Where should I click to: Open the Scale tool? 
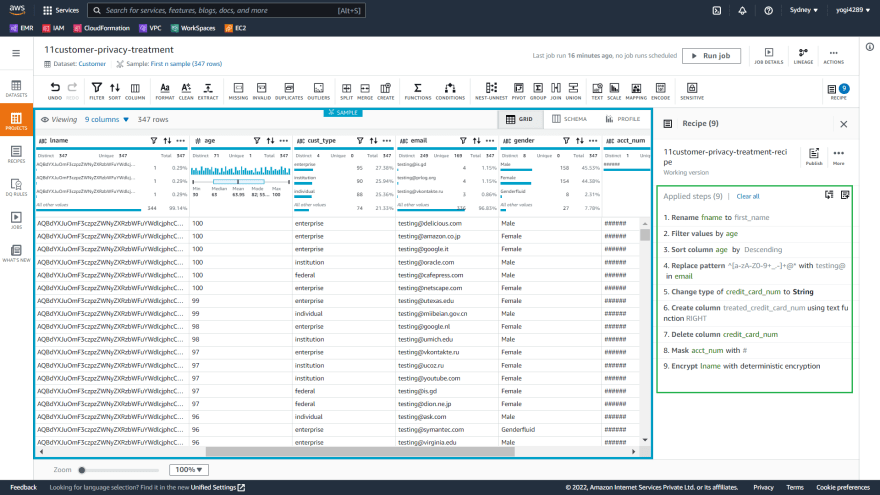tap(615, 91)
